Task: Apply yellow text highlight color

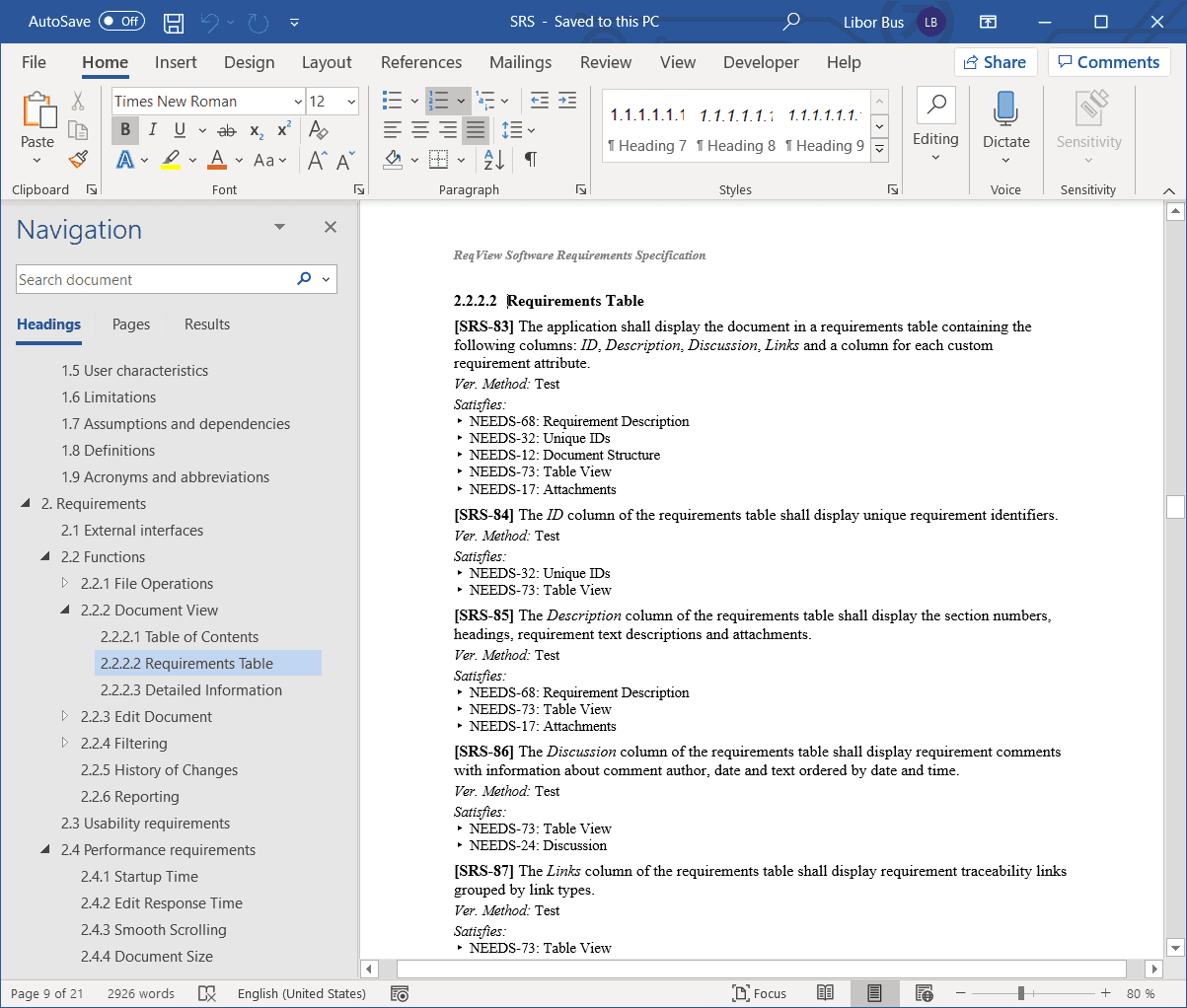Action: pos(171,160)
